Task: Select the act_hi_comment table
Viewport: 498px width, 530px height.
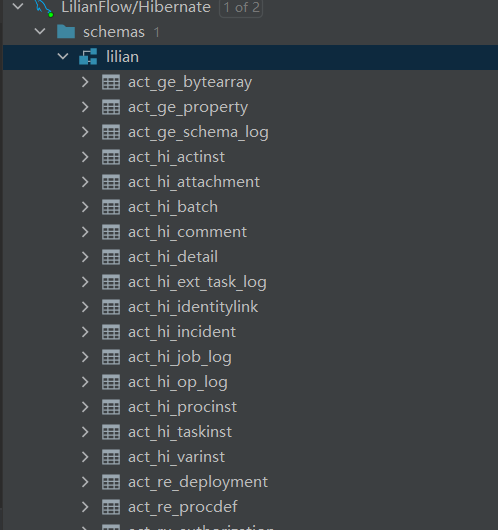Action: pos(187,232)
